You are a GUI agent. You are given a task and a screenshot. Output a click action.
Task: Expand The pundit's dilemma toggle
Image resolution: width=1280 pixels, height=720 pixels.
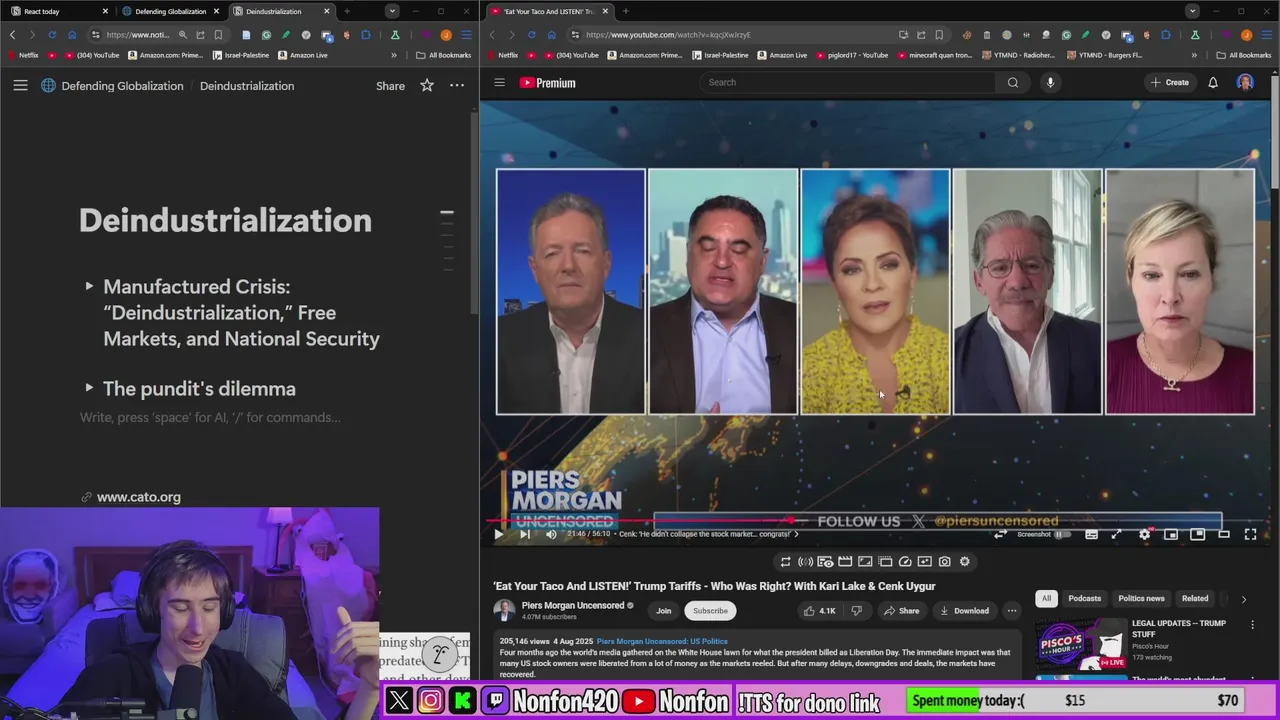(x=89, y=388)
